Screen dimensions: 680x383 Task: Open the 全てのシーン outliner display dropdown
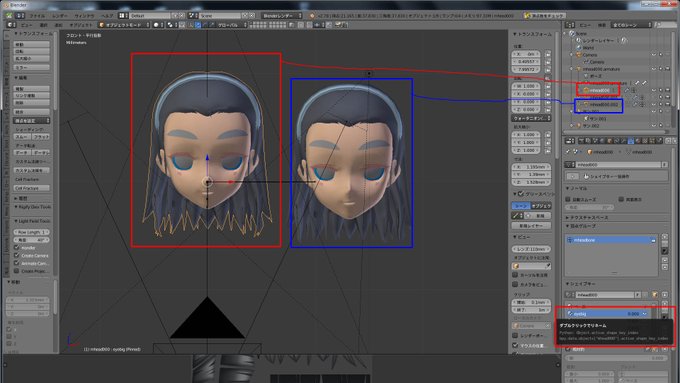(x=631, y=25)
